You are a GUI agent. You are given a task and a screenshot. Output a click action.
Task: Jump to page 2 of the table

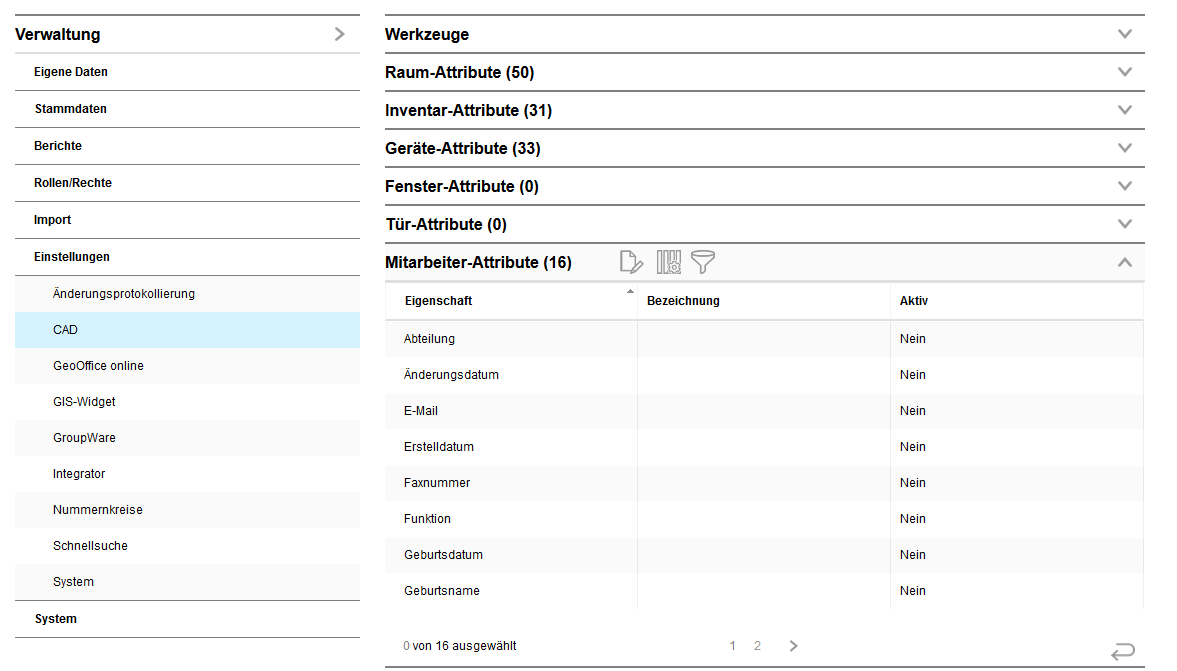pos(757,646)
